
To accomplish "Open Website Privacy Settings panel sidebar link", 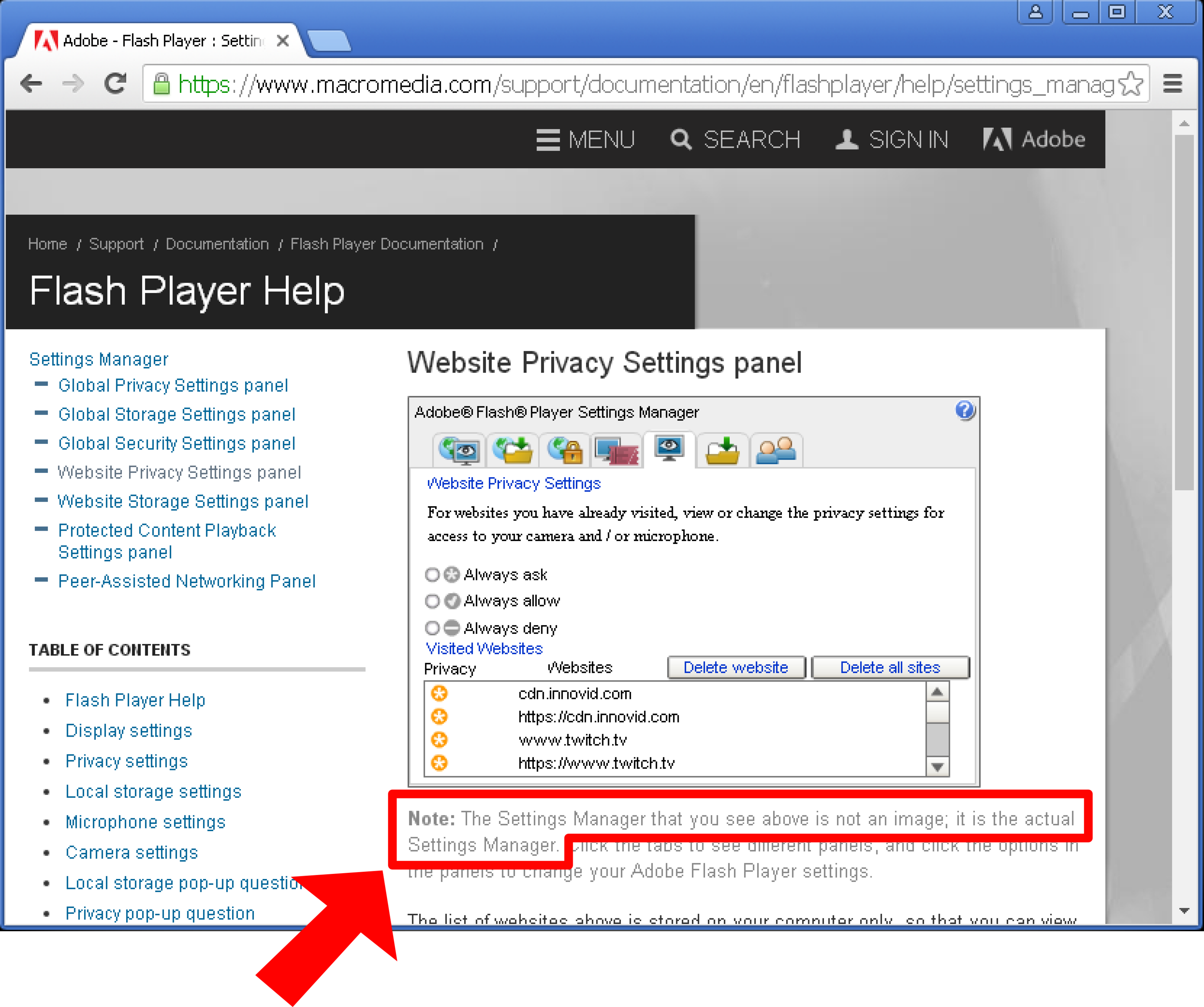I will coord(179,472).
